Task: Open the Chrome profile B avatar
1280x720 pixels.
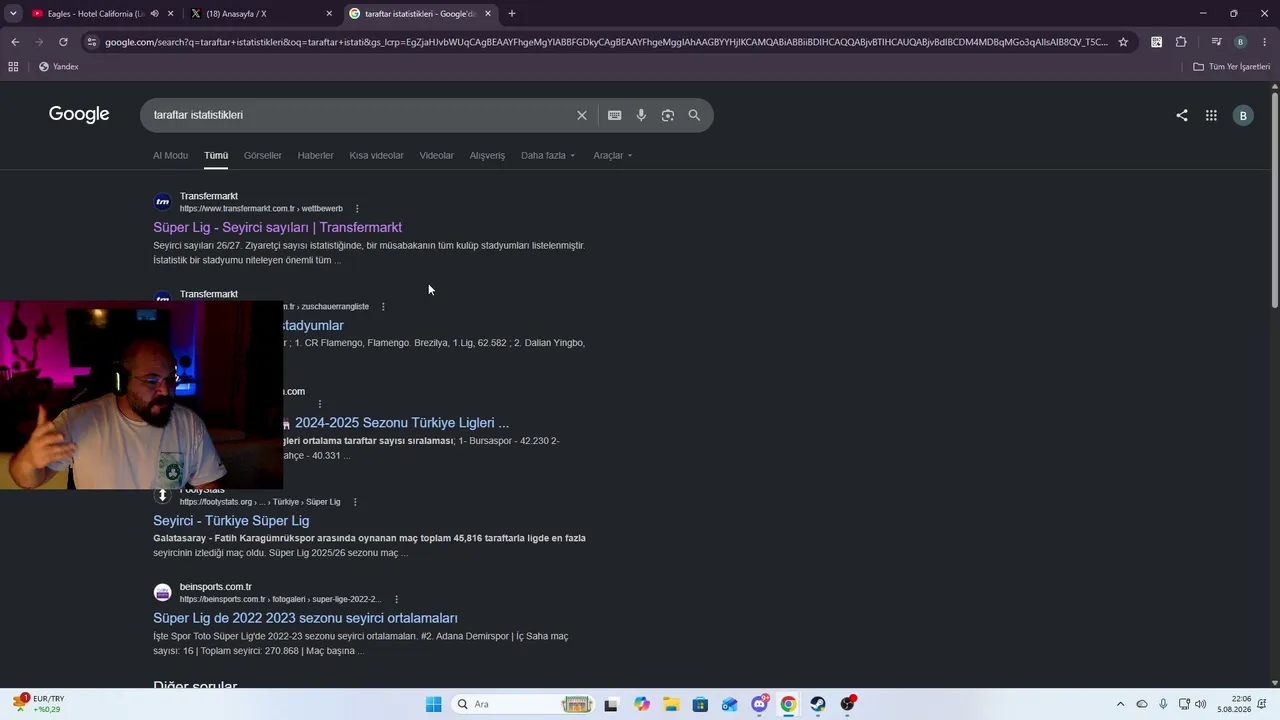Action: [x=1240, y=42]
